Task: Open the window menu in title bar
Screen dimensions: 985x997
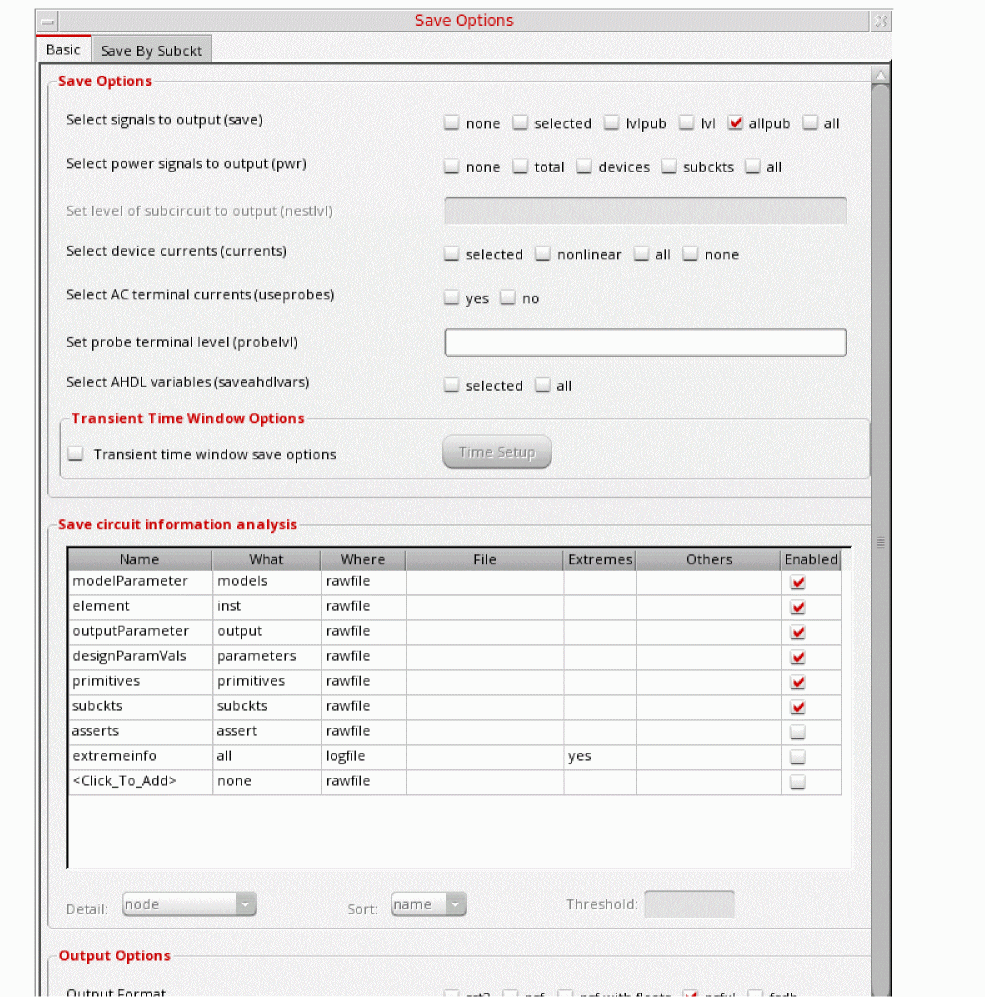Action: tap(47, 21)
